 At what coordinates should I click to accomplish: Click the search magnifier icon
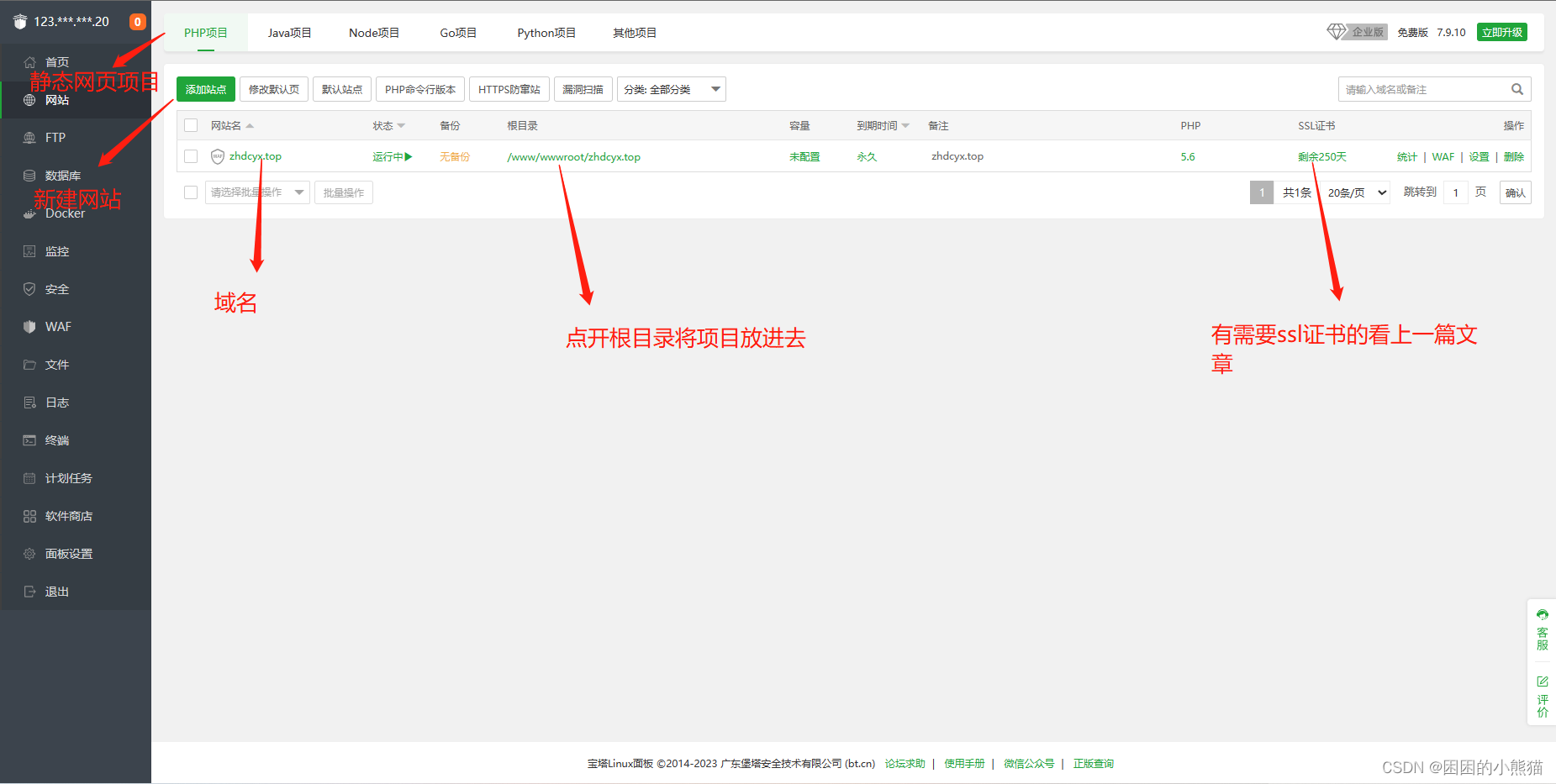point(1517,89)
